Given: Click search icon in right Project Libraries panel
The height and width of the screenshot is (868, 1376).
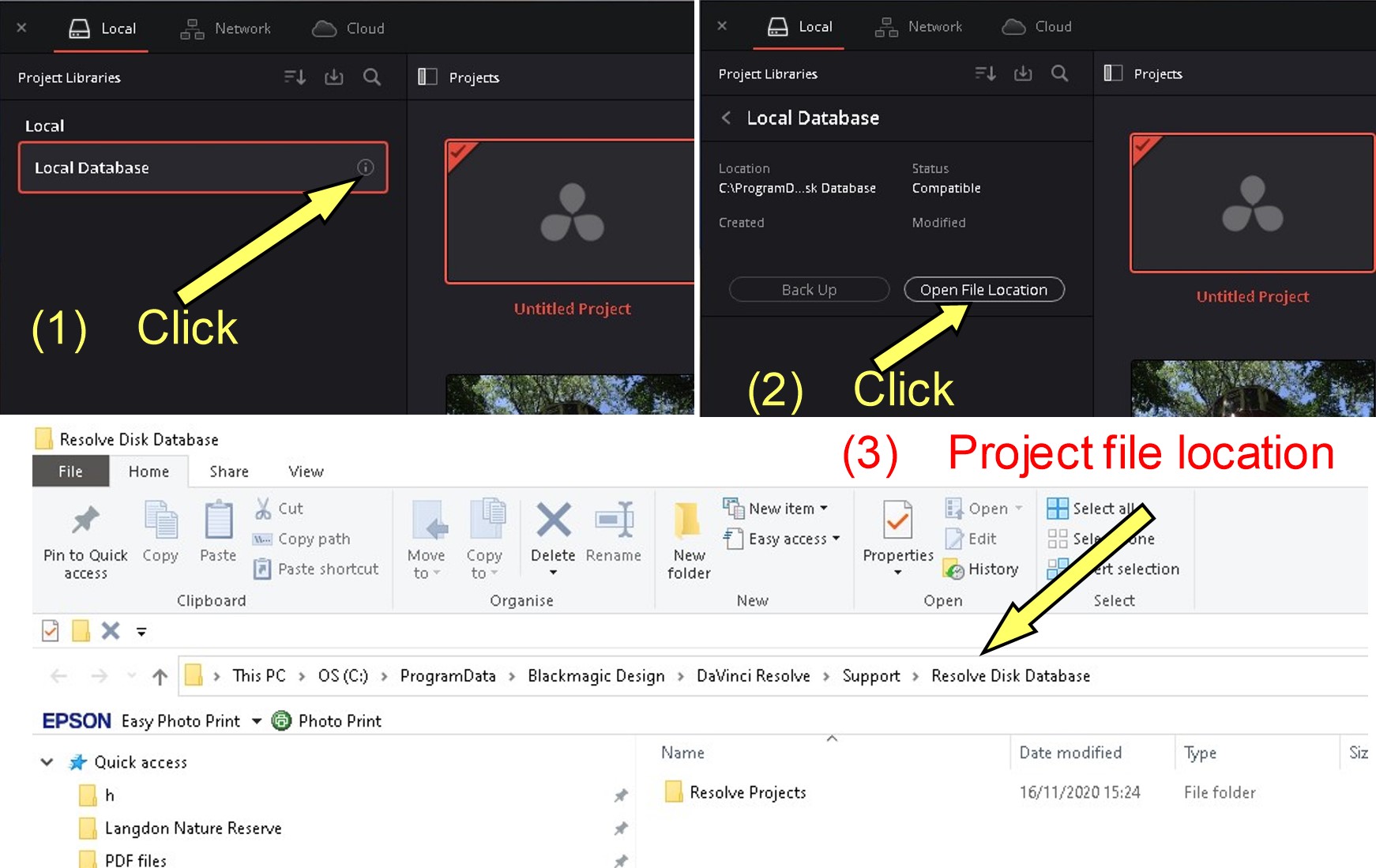Looking at the screenshot, I should coord(1060,73).
